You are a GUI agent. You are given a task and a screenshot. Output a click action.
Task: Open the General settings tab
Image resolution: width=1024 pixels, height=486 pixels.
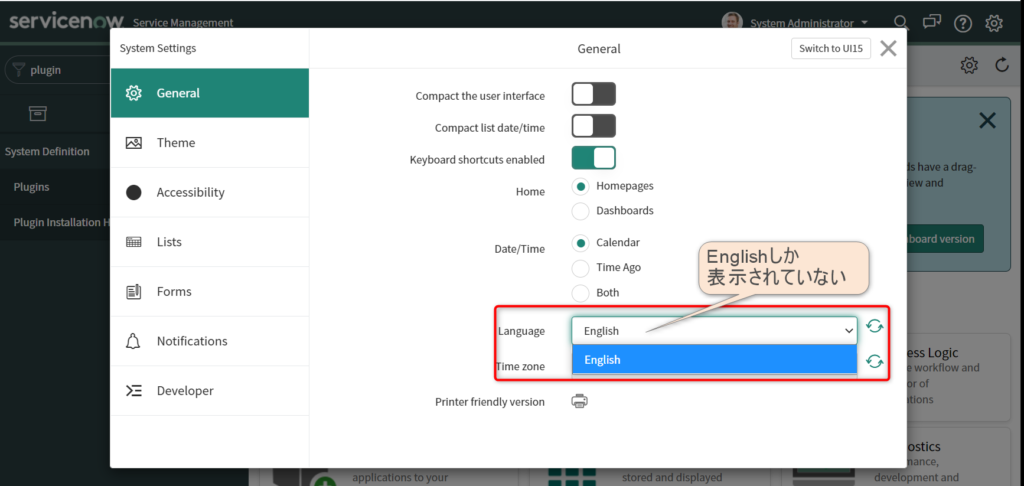click(x=210, y=93)
